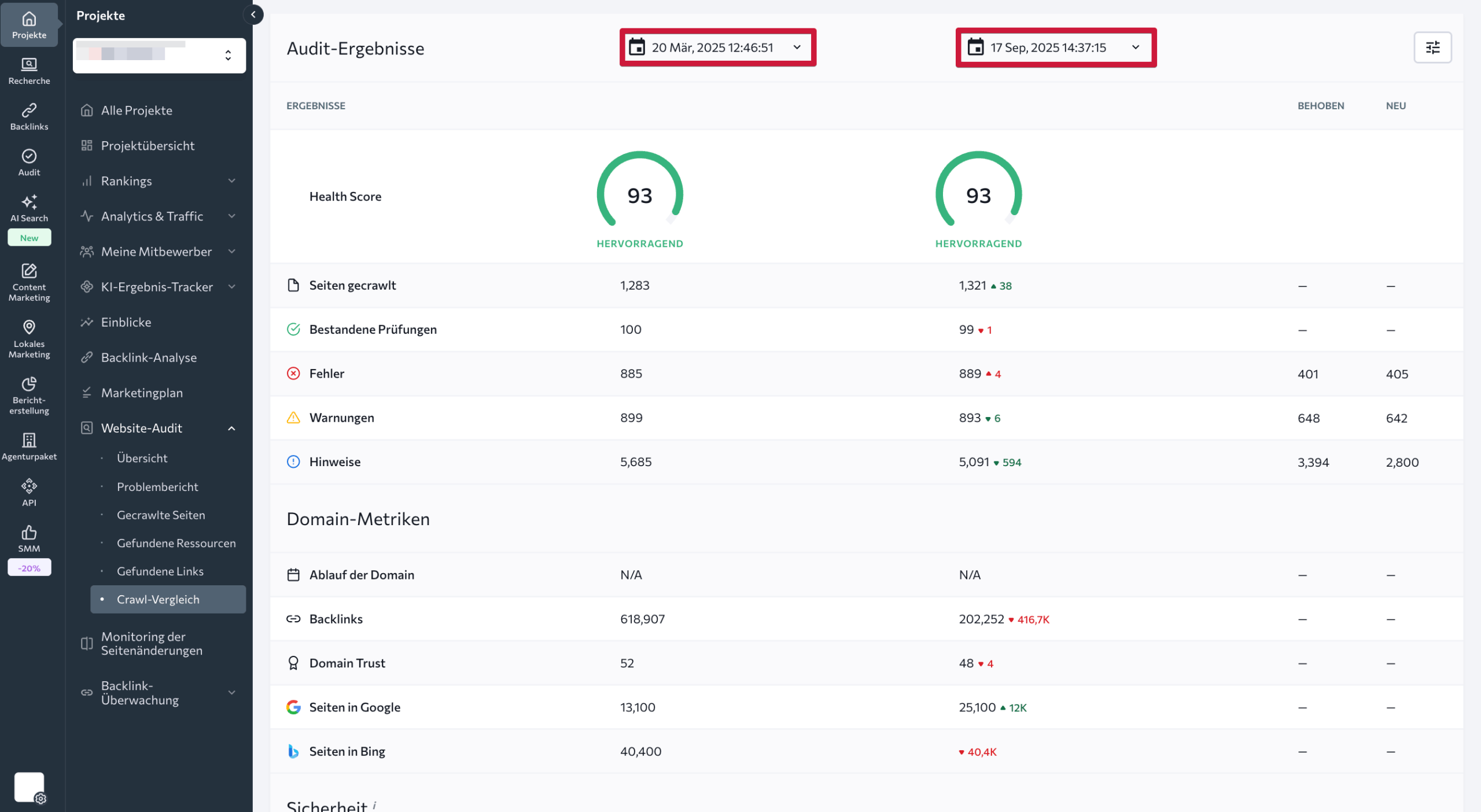Collapse the left sidebar panel
The image size is (1481, 812).
tap(253, 15)
